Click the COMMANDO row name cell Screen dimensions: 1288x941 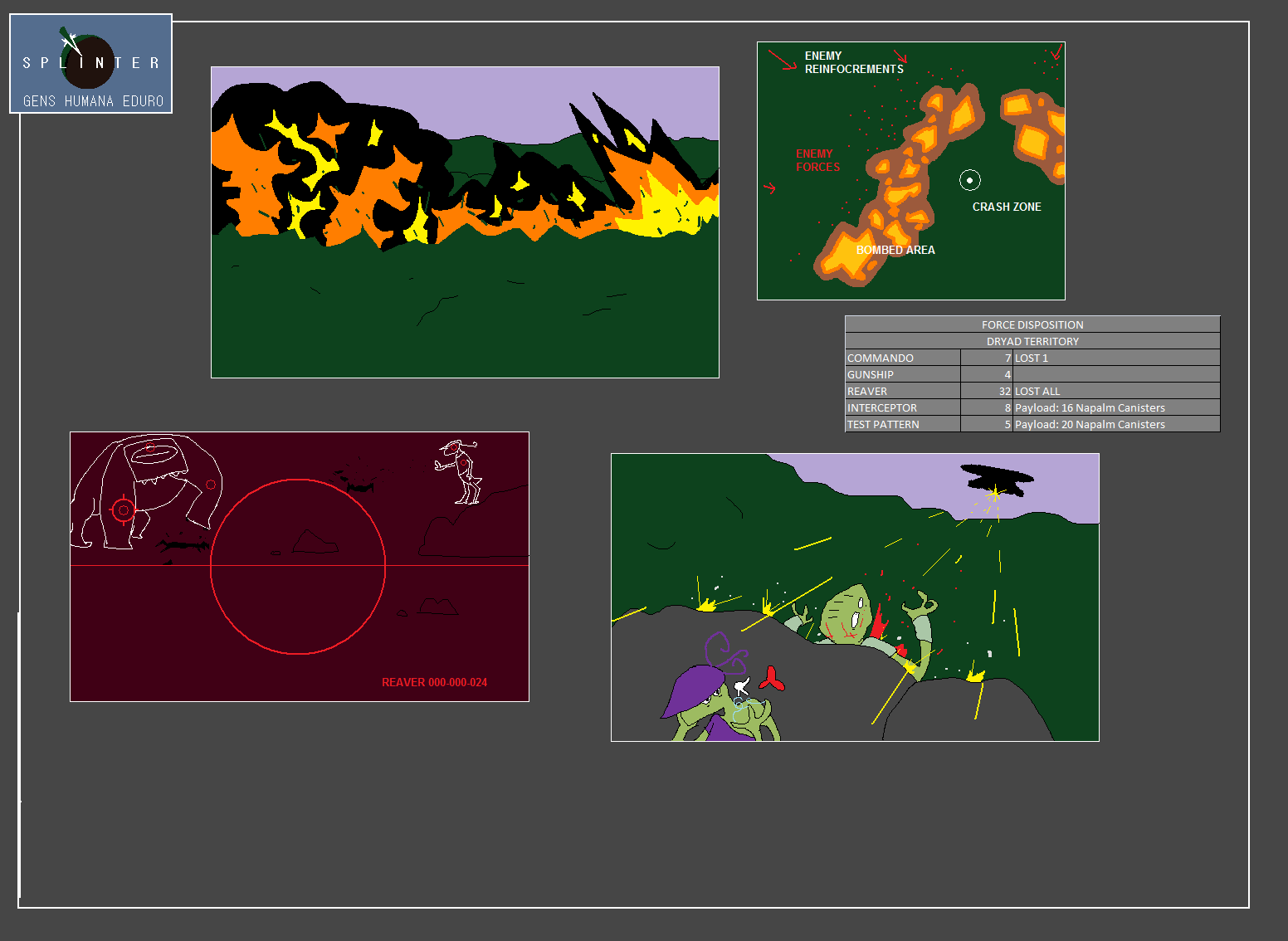pyautogui.click(x=902, y=358)
